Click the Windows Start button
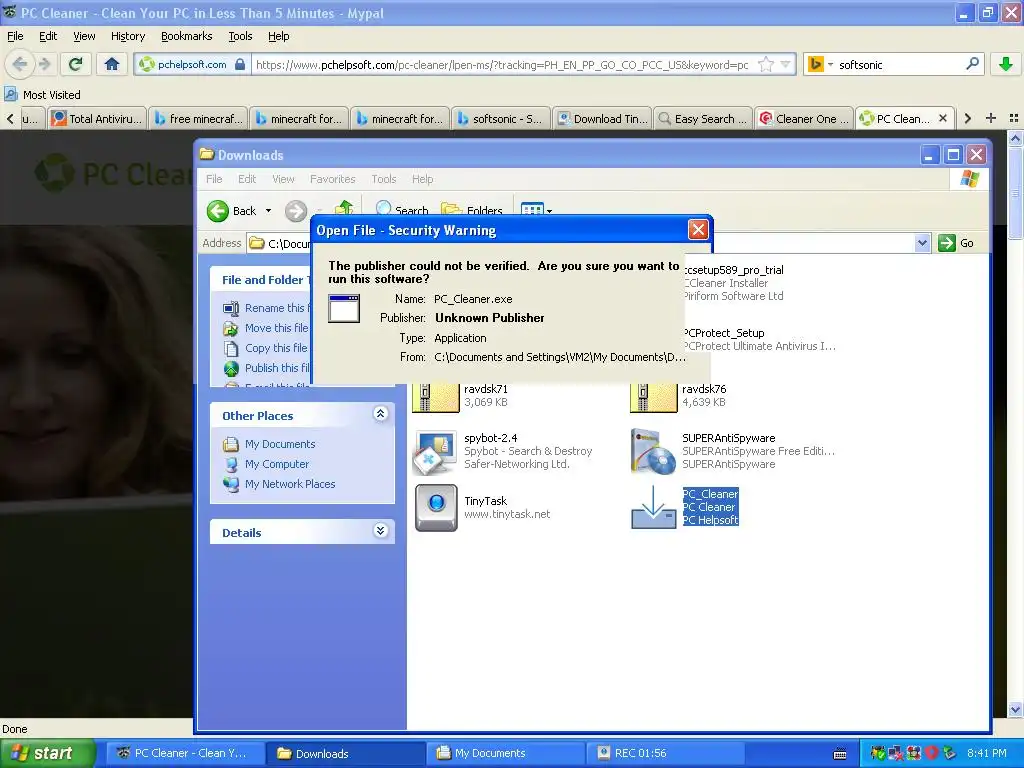 47,753
